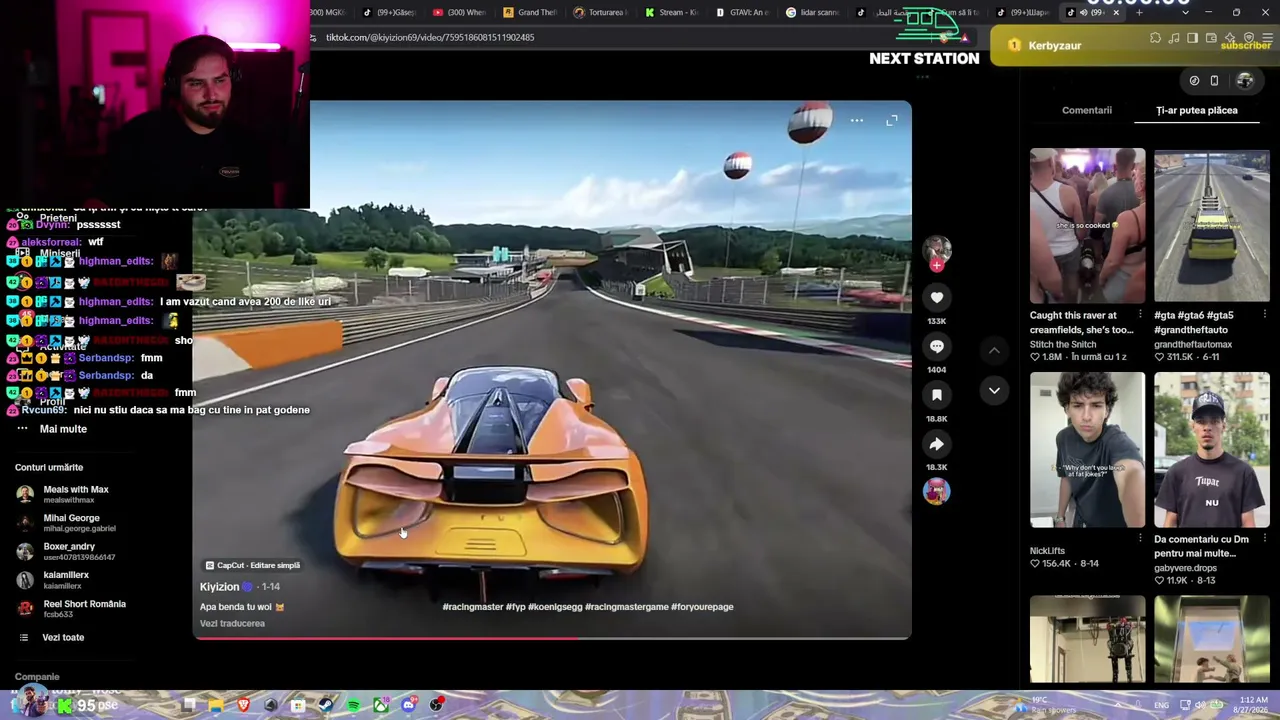The width and height of the screenshot is (1280, 720).
Task: Launch Steam from the taskbar
Action: [x=326, y=705]
